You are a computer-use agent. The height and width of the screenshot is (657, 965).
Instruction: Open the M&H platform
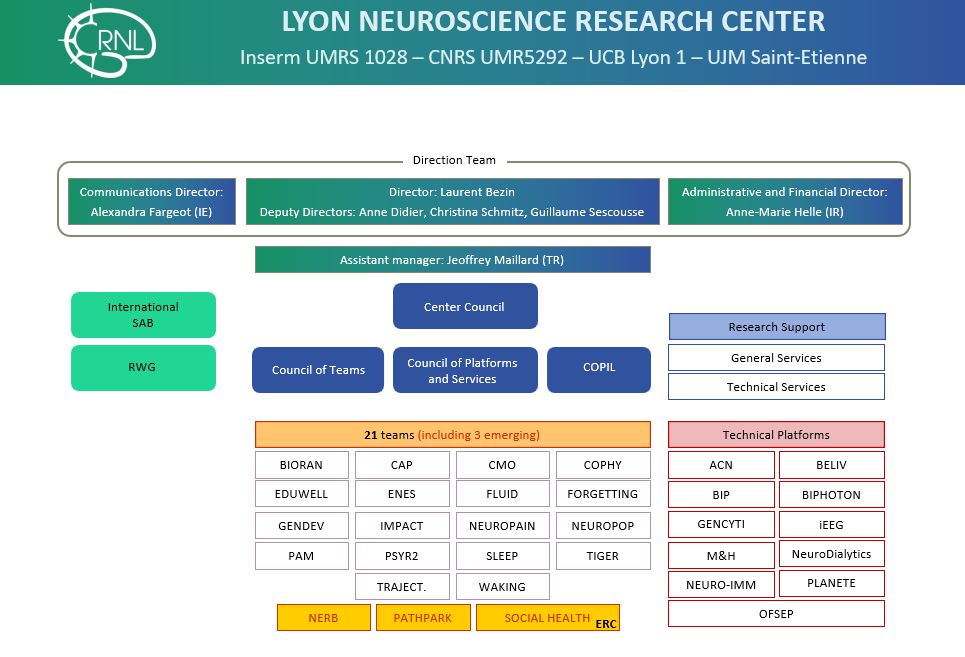tap(721, 555)
